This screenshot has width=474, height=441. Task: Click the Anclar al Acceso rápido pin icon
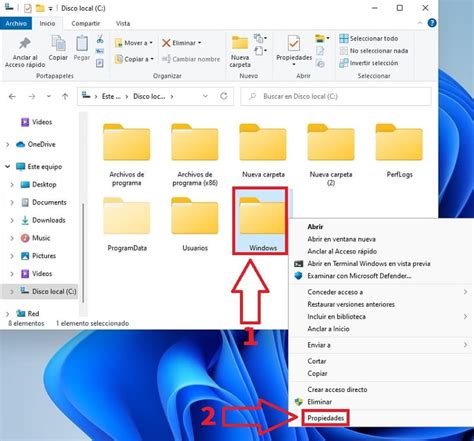coord(25,44)
